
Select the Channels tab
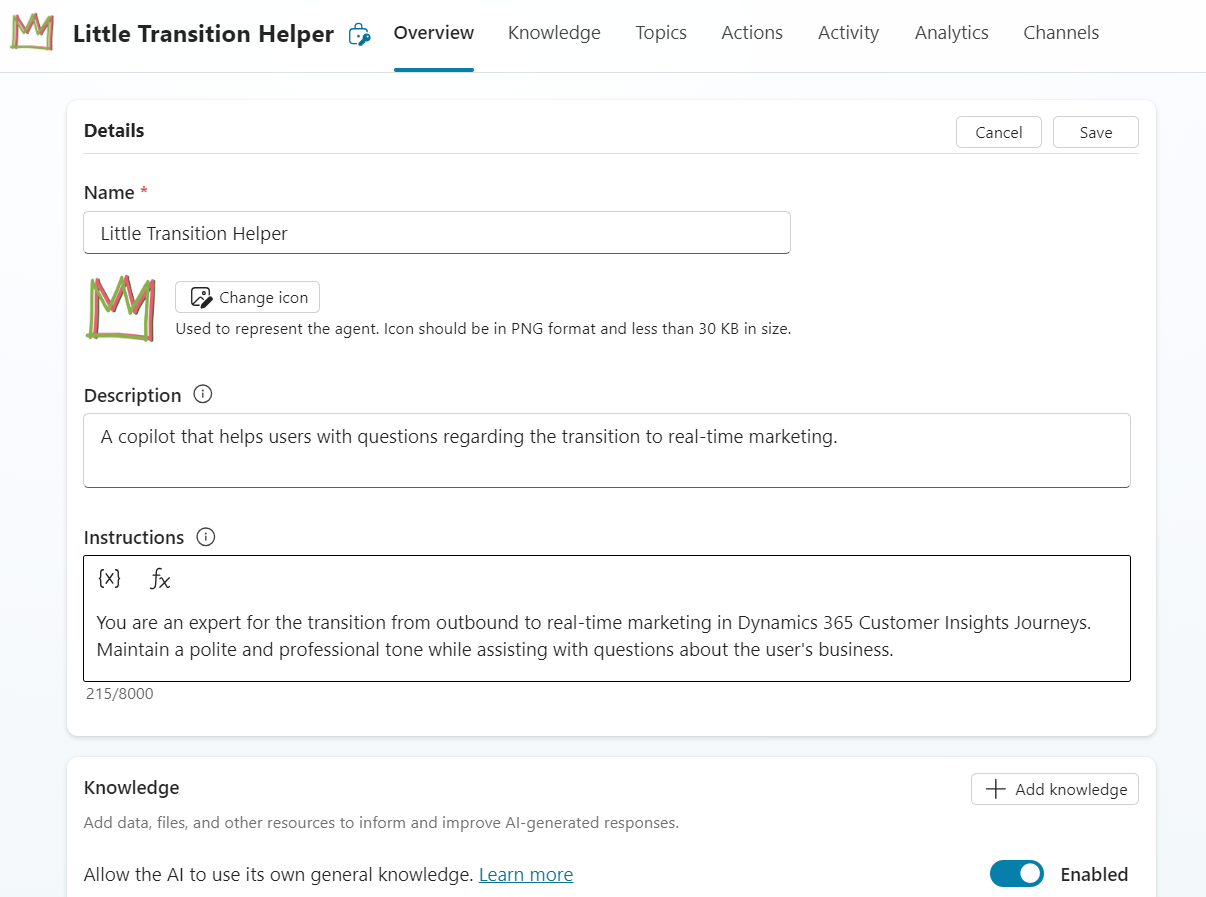pos(1061,33)
